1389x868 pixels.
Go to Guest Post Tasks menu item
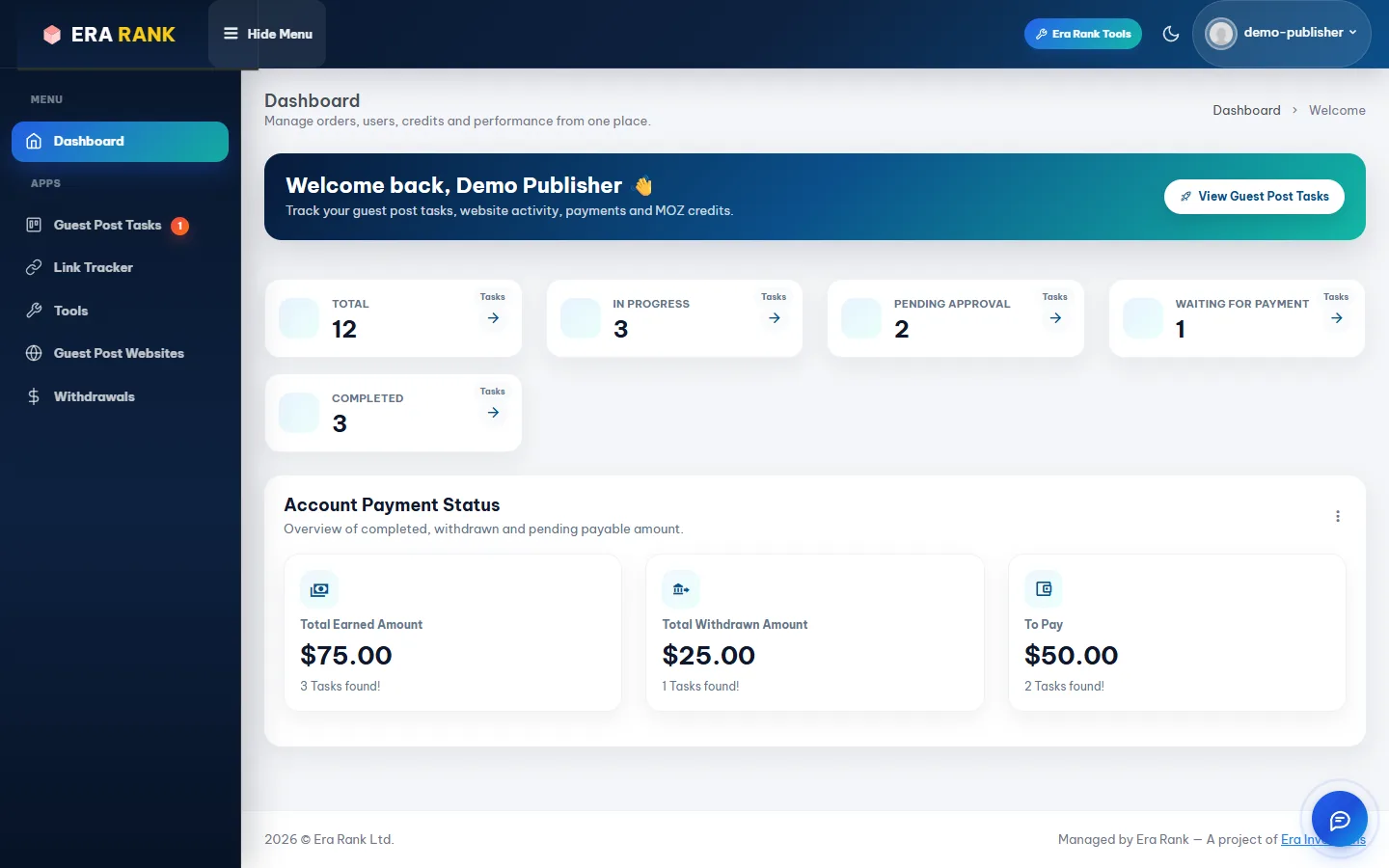coord(107,226)
